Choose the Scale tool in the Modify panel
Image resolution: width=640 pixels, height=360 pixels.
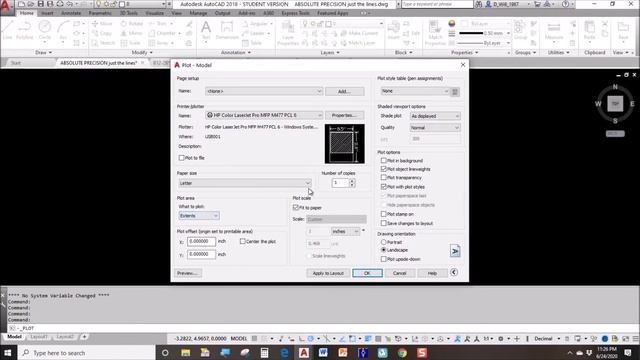coord(131,42)
